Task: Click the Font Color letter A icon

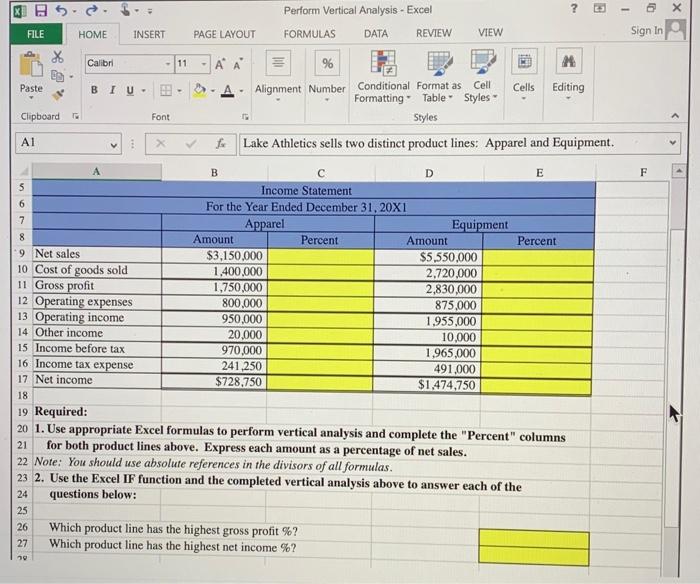Action: click(x=228, y=91)
